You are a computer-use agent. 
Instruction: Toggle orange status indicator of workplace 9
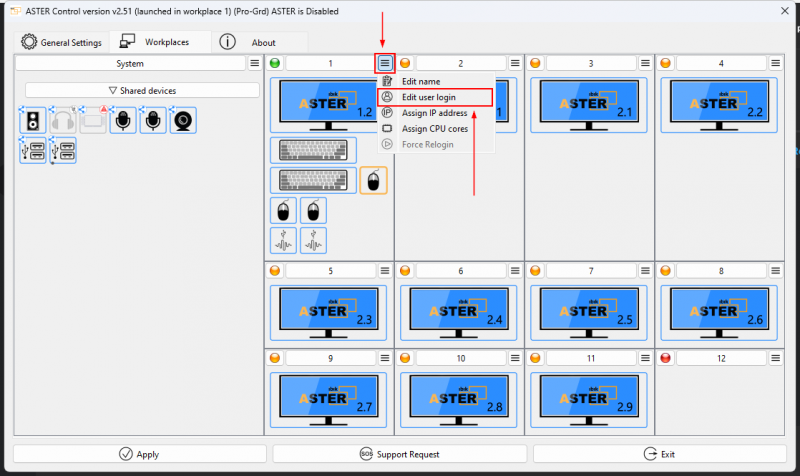(275, 358)
